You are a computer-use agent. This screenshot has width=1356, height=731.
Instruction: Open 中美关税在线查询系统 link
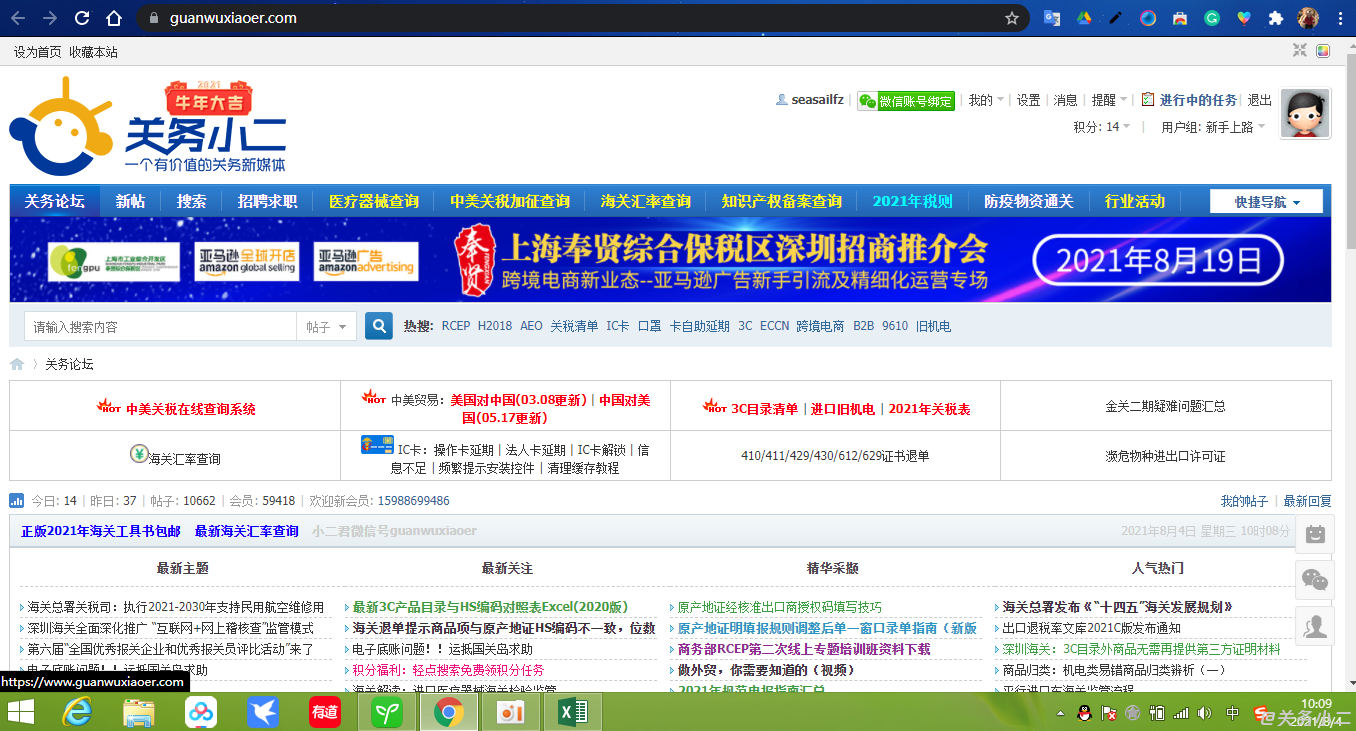[190, 409]
